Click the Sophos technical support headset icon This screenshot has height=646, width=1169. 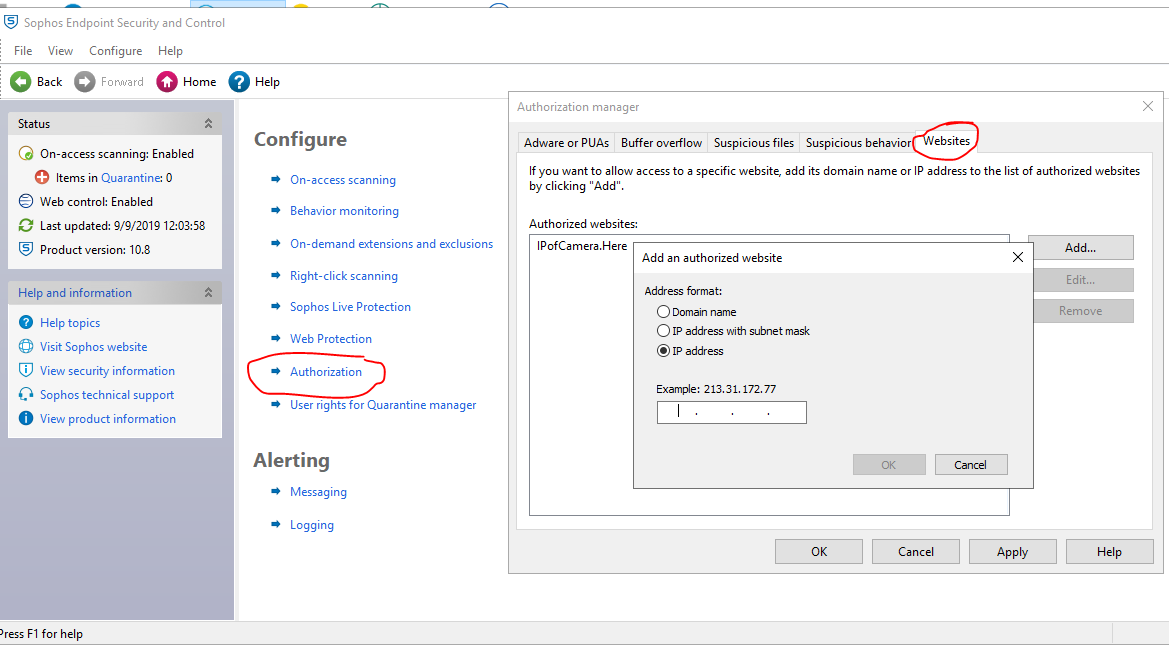pos(26,394)
